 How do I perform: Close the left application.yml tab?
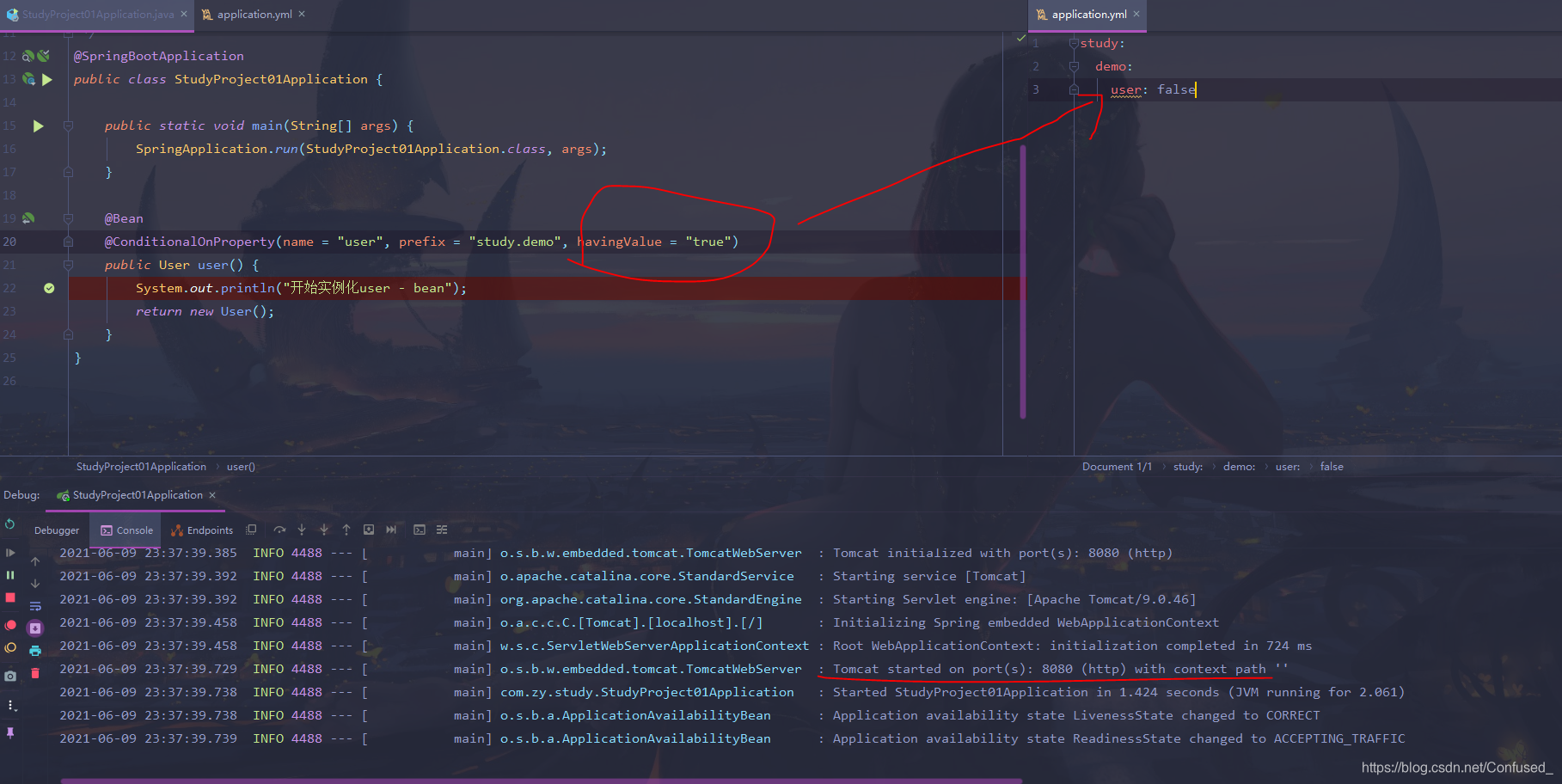302,14
